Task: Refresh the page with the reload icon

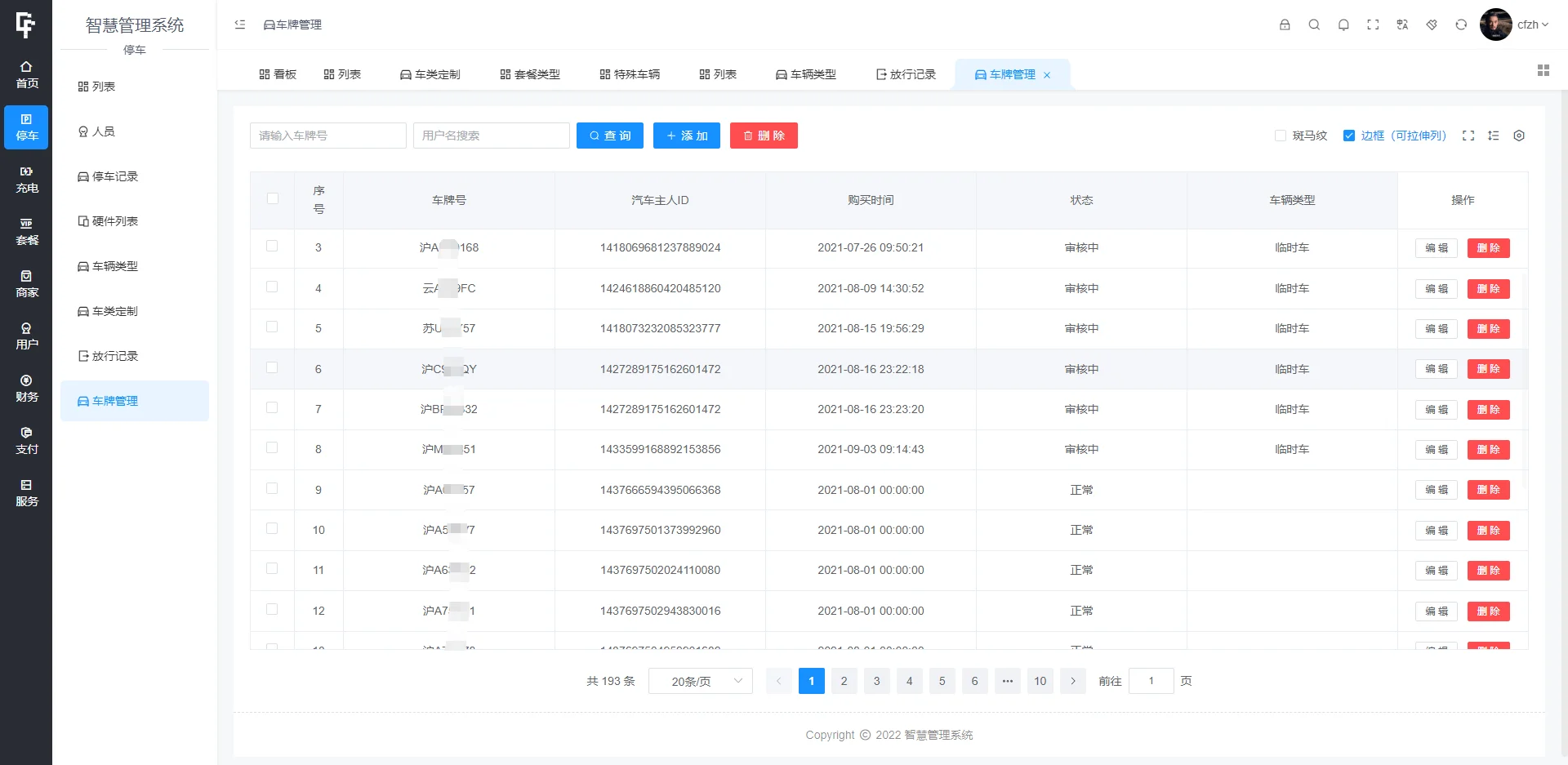Action: coord(1460,24)
